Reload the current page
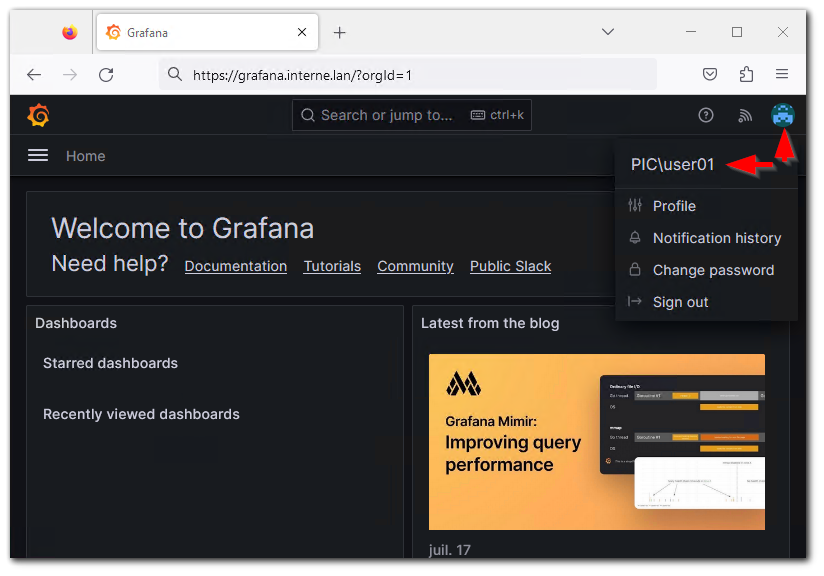Image resolution: width=824 pixels, height=576 pixels. [106, 75]
